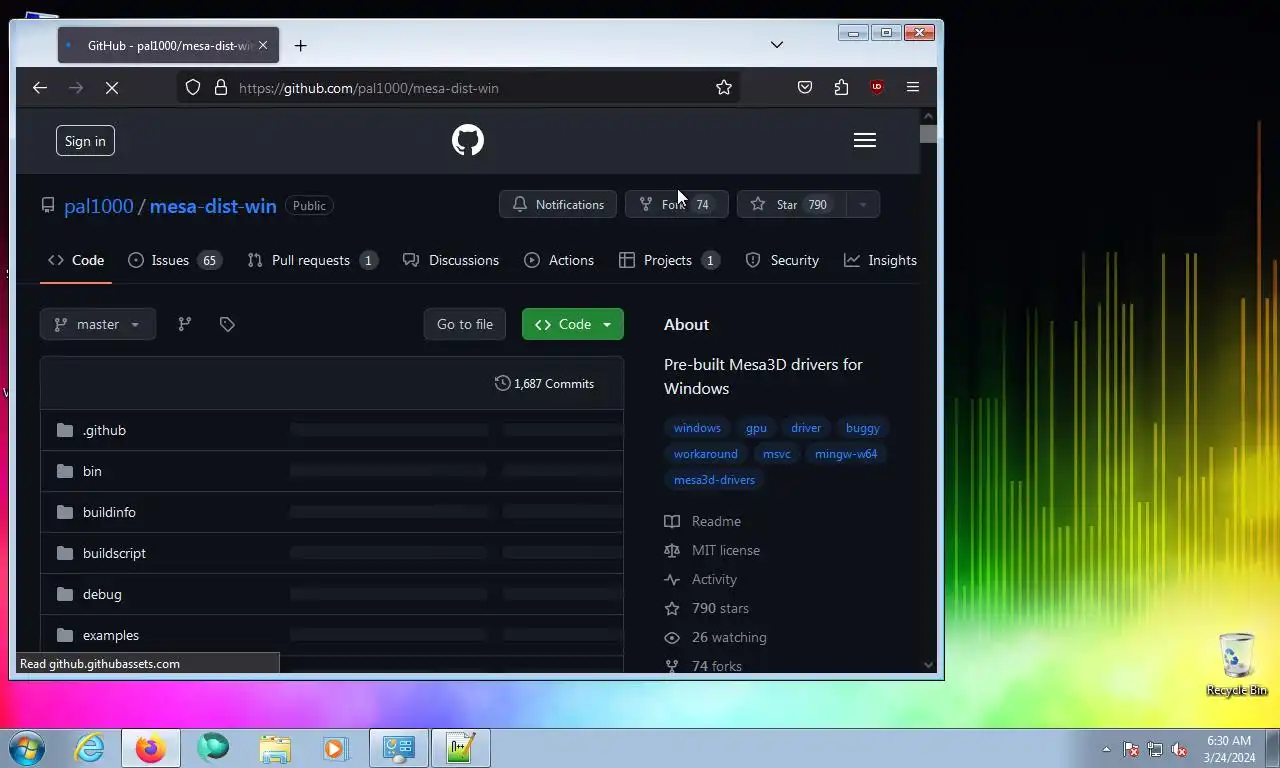
Task: Switch to the Pull requests tab
Action: (x=312, y=260)
